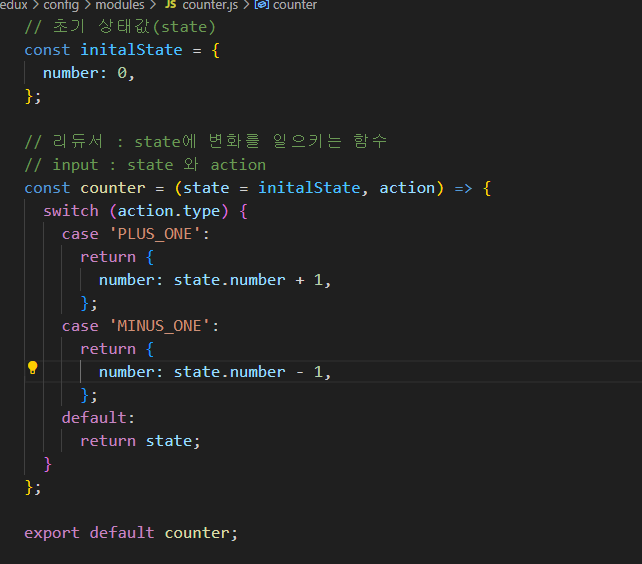The height and width of the screenshot is (564, 642).
Task: Click 'initalState' default parameter value
Action: [x=309, y=188]
